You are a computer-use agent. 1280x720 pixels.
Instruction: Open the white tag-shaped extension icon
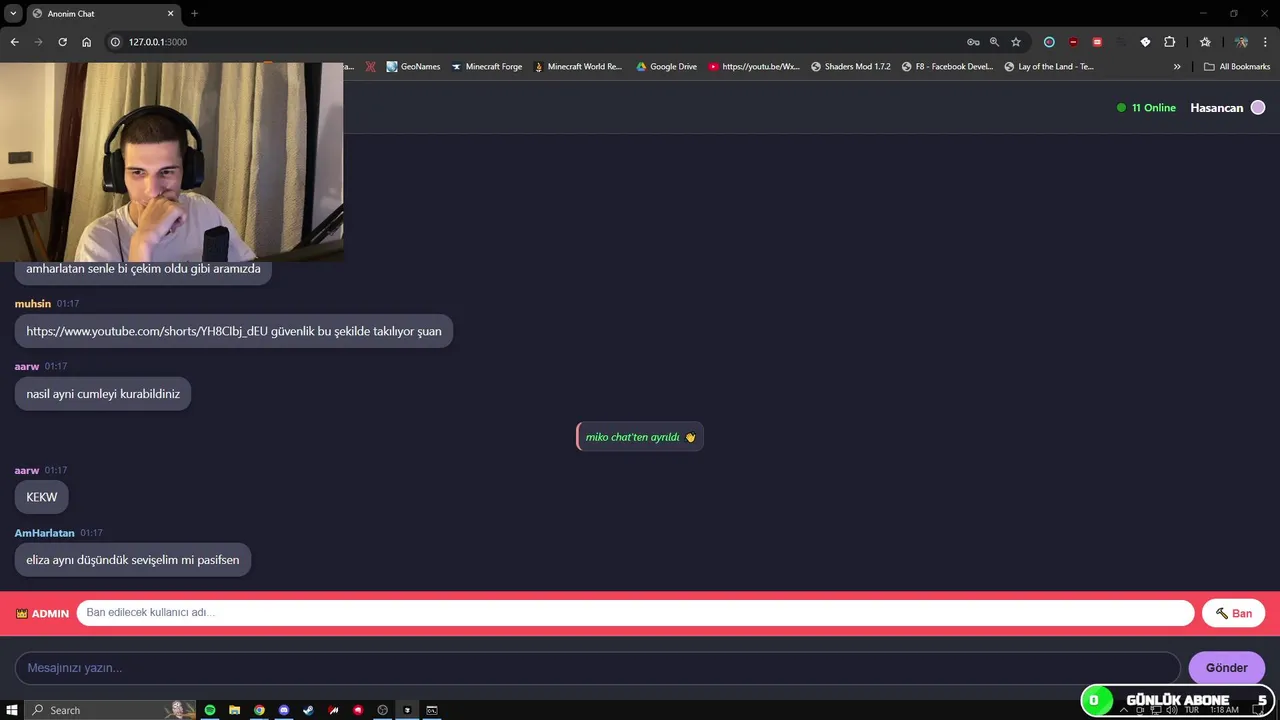click(x=1145, y=42)
